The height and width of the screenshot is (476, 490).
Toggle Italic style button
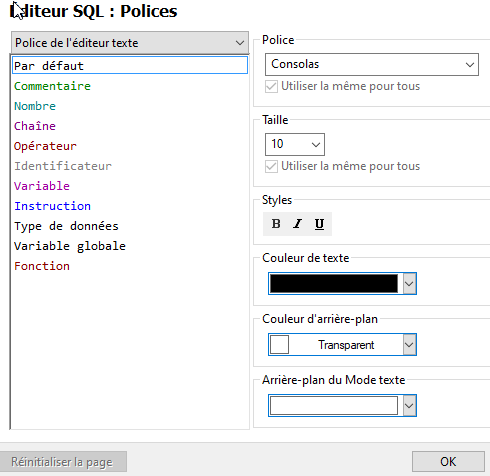297,224
